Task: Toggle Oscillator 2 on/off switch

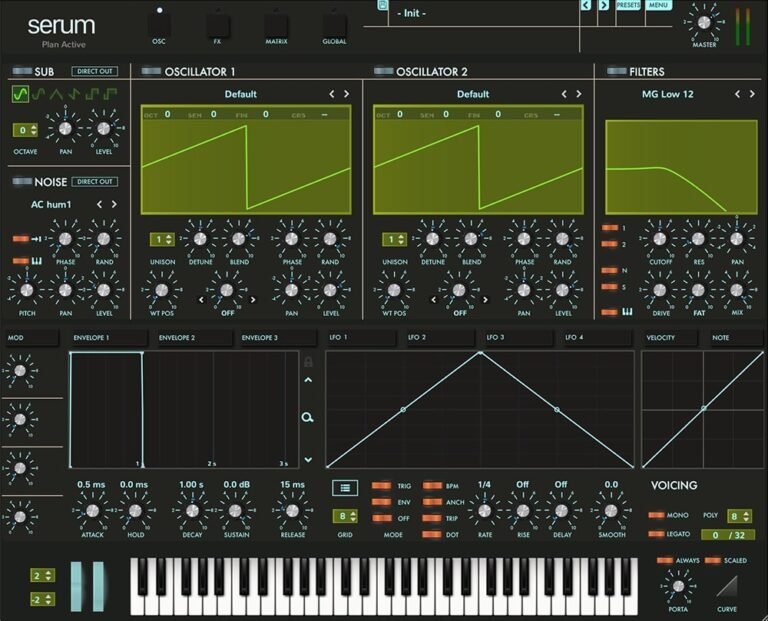Action: click(383, 72)
